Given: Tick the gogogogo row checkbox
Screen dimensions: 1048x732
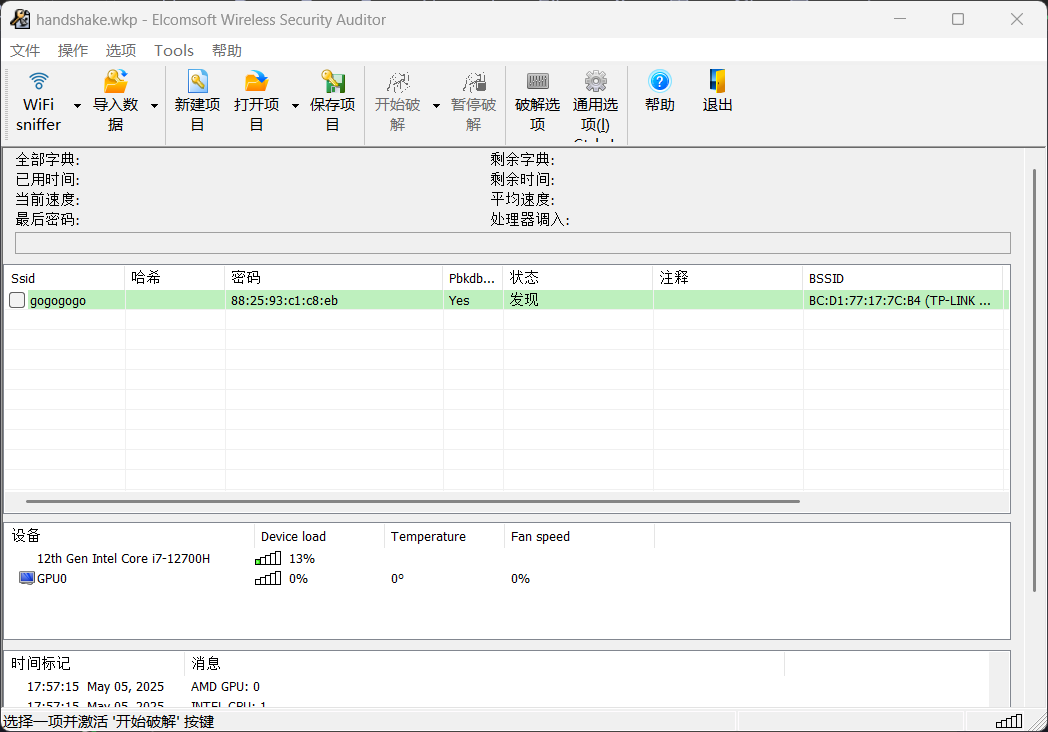Looking at the screenshot, I should pyautogui.click(x=17, y=300).
